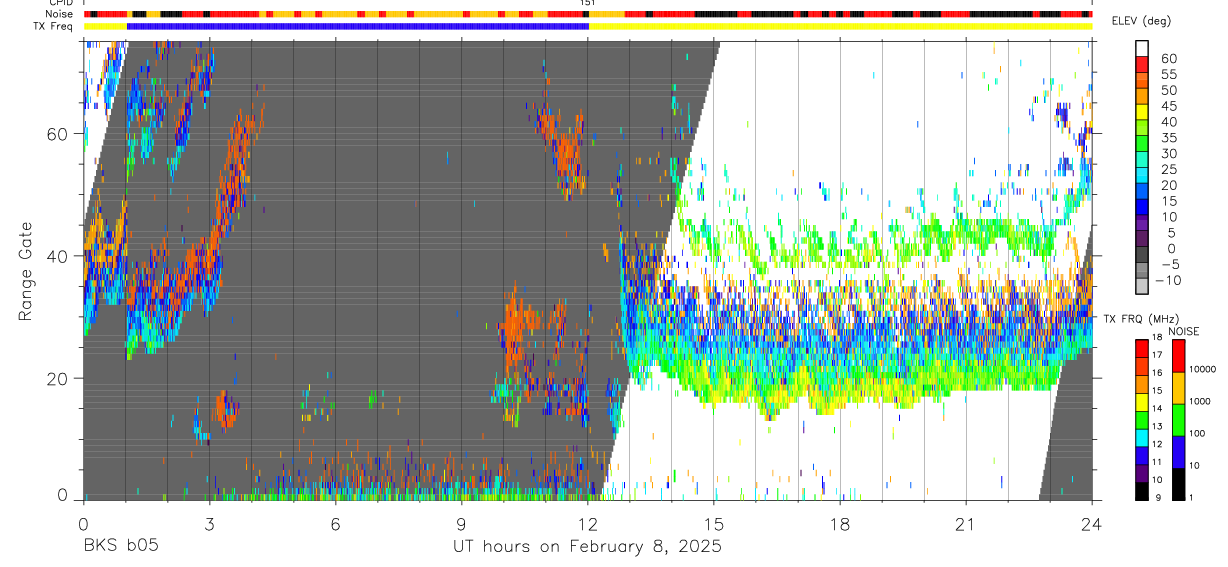This screenshot has width=1228, height=567.
Task: Click the "12" tick label on the UT hours axis
Action: click(x=588, y=523)
